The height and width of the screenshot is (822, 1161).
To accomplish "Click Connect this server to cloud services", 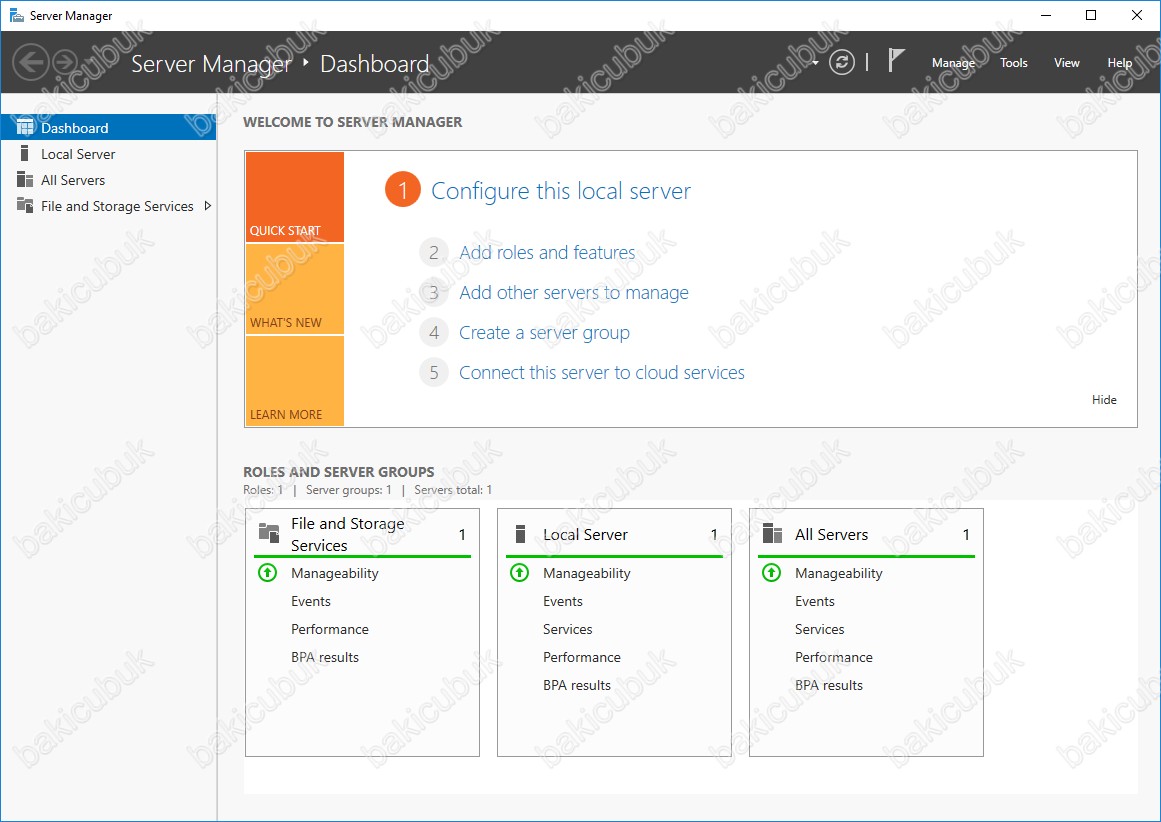I will pos(602,372).
